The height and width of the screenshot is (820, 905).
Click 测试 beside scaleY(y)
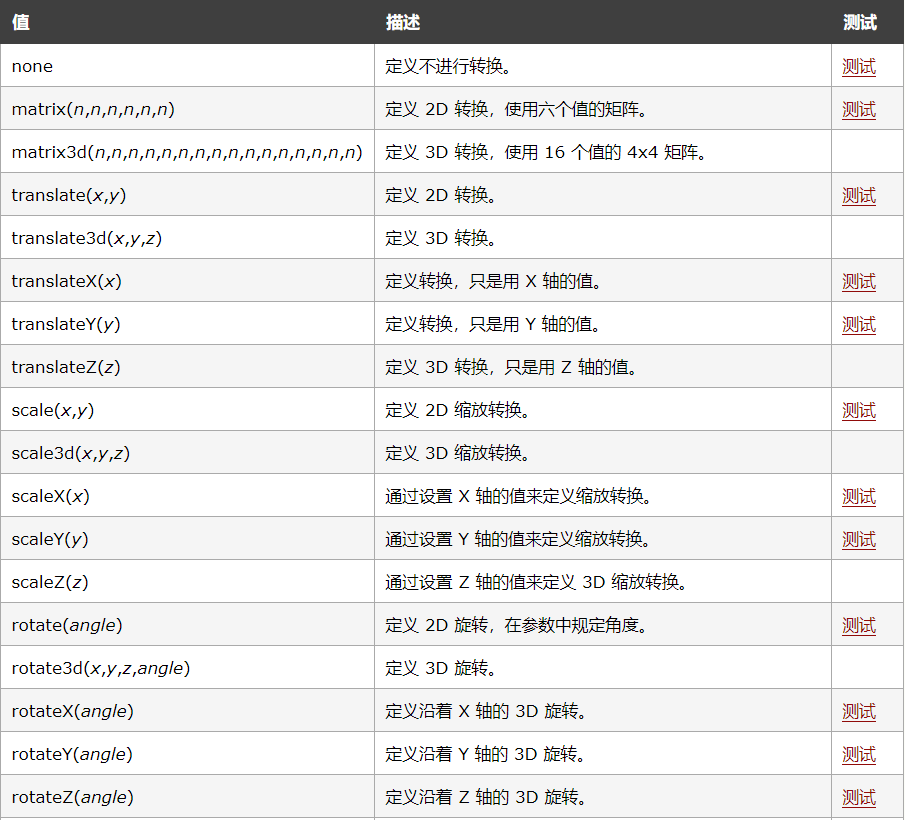click(x=858, y=539)
